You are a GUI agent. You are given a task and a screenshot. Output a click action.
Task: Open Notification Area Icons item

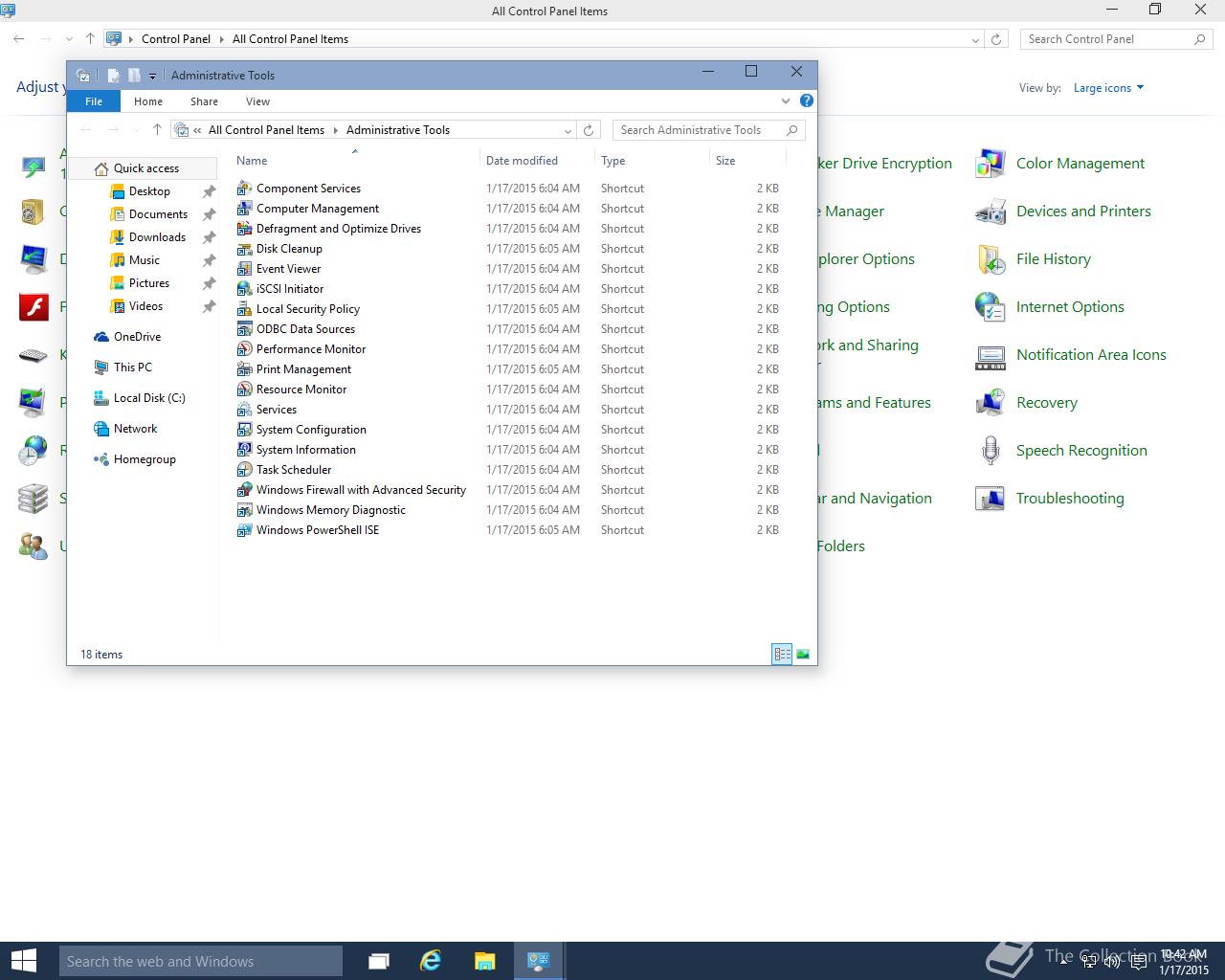pos(1071,355)
